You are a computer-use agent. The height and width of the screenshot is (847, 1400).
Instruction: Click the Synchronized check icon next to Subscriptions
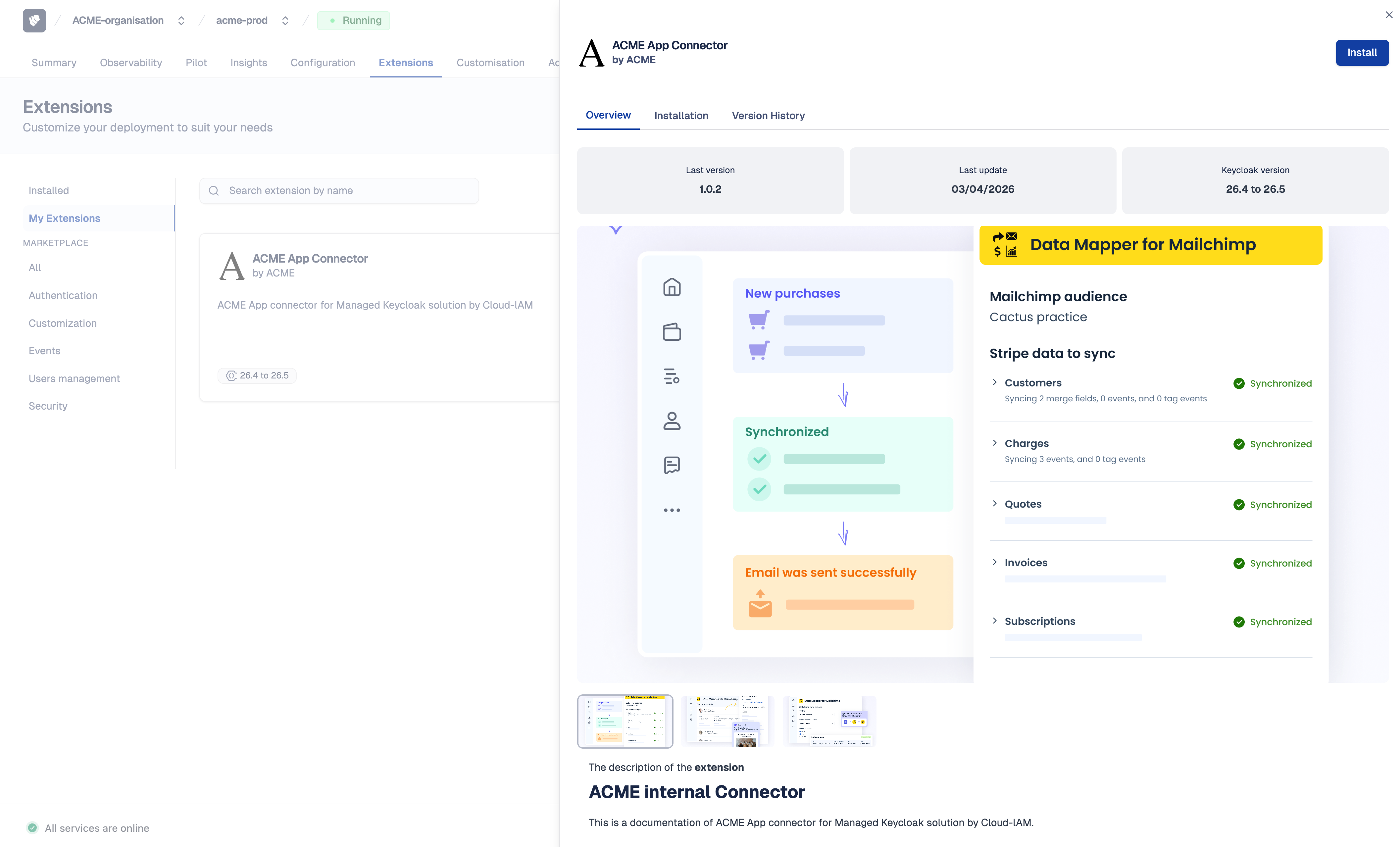click(1239, 622)
